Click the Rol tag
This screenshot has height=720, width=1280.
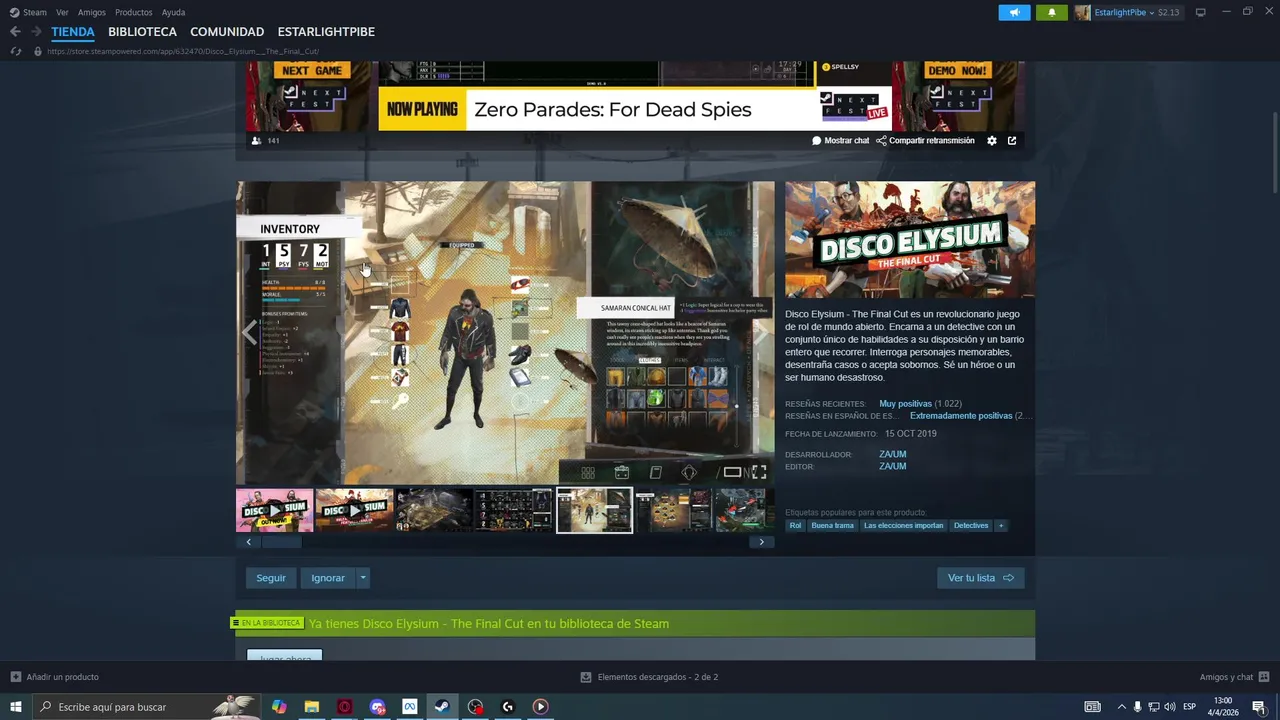pyautogui.click(x=795, y=526)
